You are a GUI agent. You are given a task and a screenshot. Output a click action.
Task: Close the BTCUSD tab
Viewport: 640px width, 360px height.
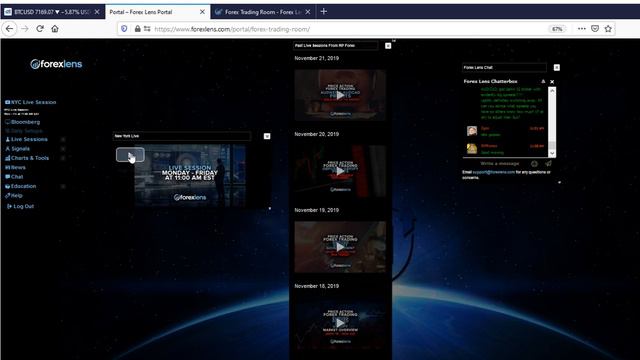point(97,12)
